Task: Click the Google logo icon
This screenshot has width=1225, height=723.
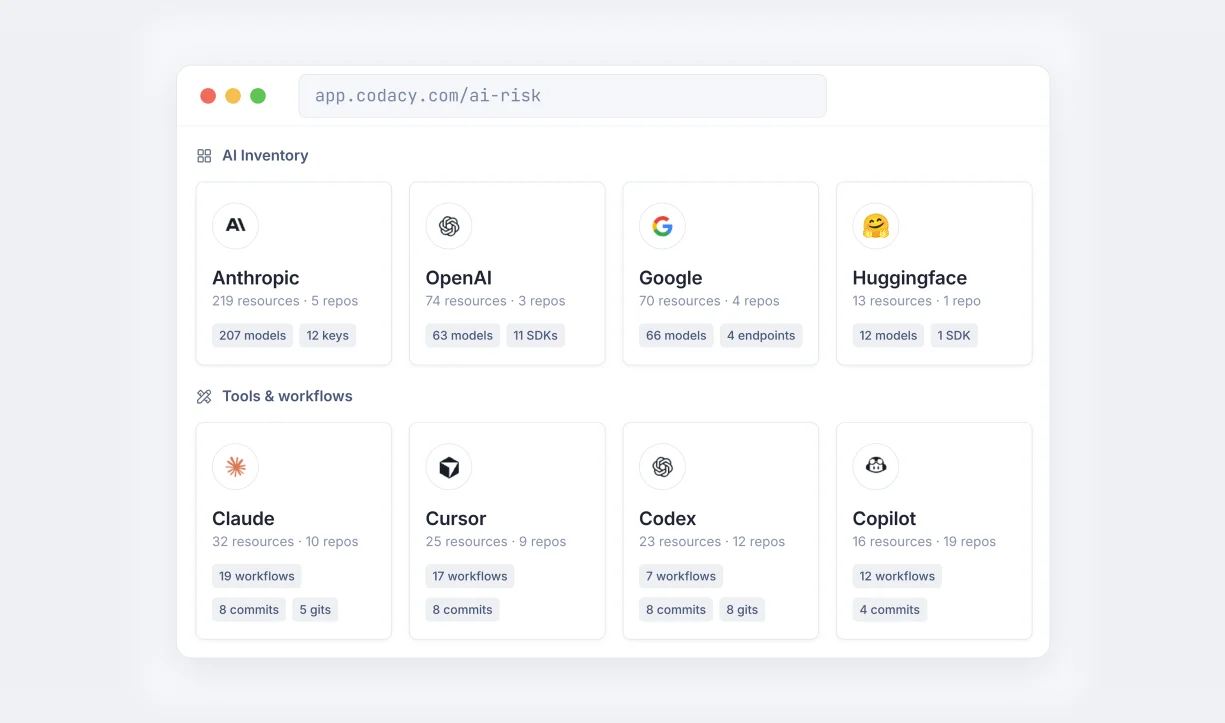Action: point(662,226)
